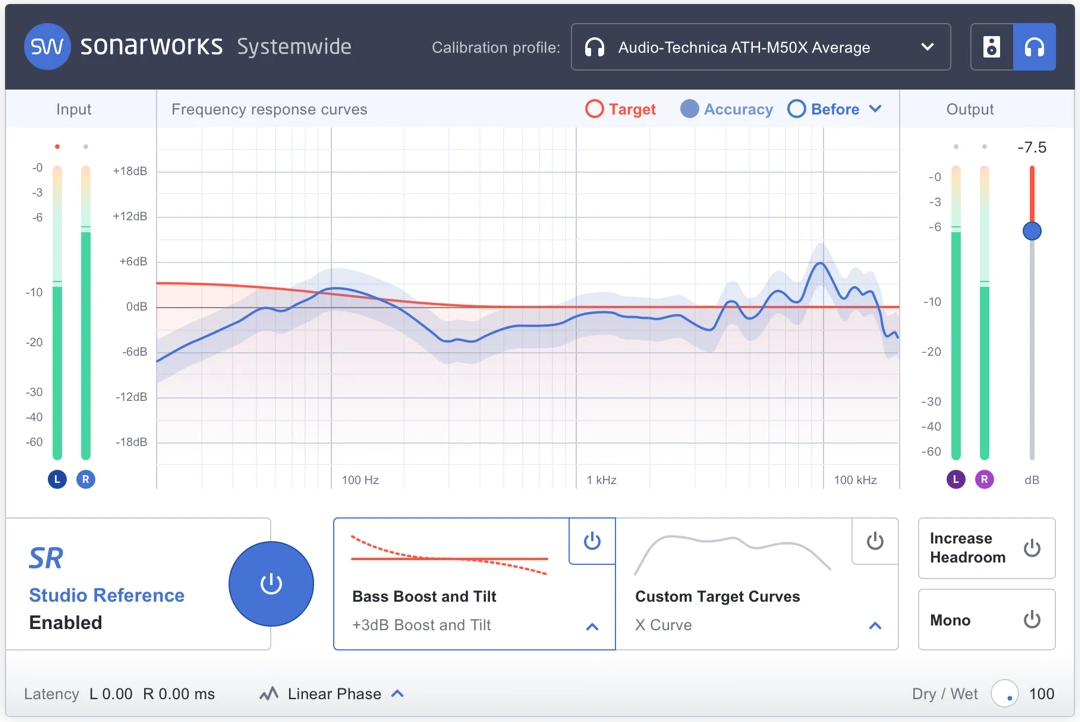The image size is (1080, 722).
Task: Click the output L channel badge
Action: pyautogui.click(x=955, y=479)
